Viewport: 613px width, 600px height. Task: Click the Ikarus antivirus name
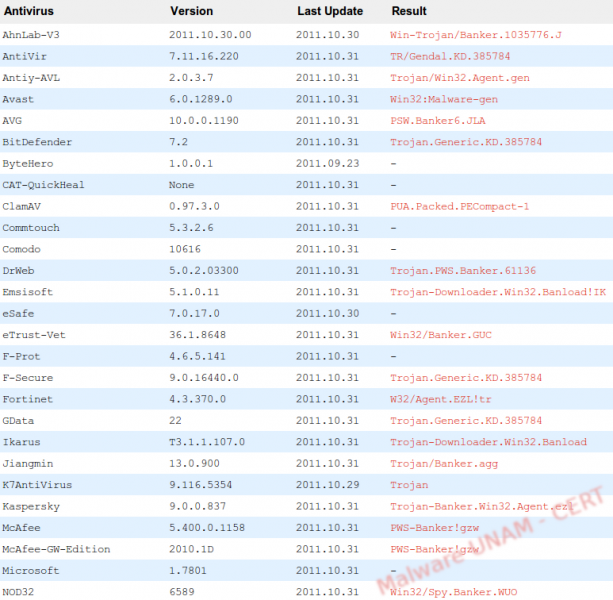point(22,442)
